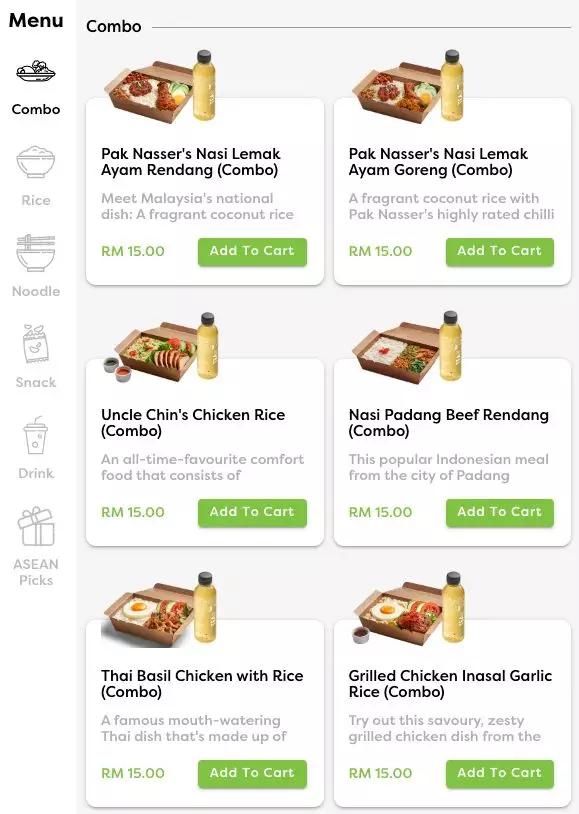Viewport: 579px width, 814px height.
Task: Open the Thai Basil Chicken combo title
Action: (202, 684)
